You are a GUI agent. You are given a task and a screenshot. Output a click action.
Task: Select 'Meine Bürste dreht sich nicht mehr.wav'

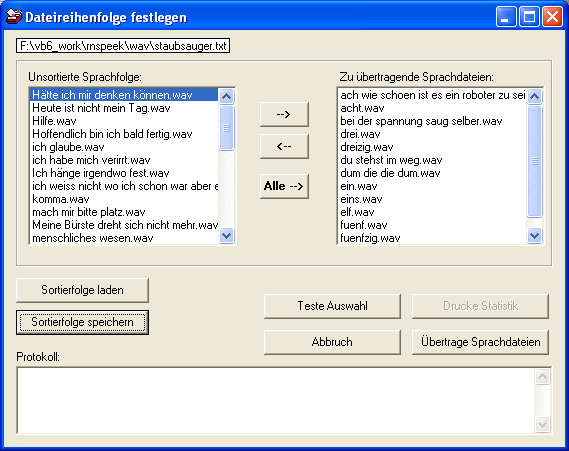point(124,225)
